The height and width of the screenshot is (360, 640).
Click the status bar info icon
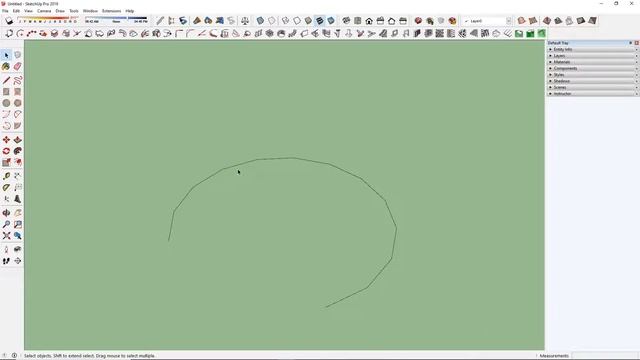coord(14,356)
